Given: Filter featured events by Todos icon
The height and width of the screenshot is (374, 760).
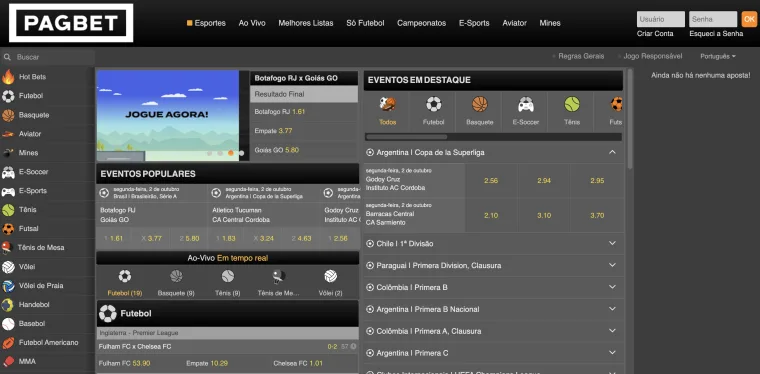Looking at the screenshot, I should 387,103.
